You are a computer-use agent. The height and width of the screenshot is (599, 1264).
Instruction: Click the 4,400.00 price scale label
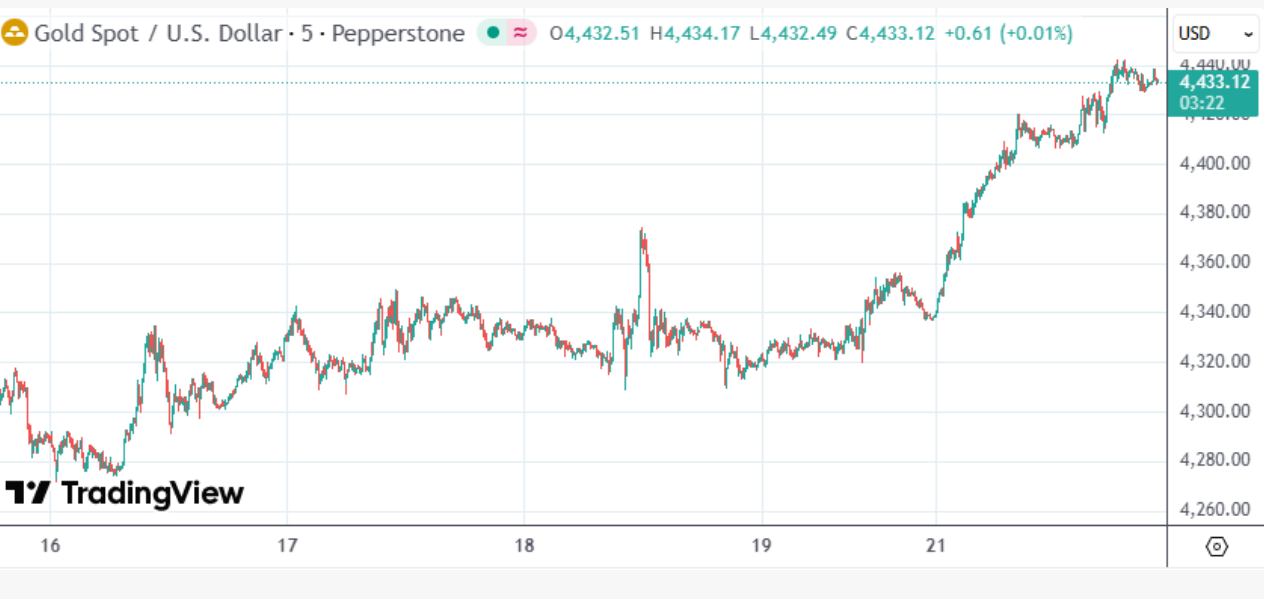pyautogui.click(x=1215, y=163)
